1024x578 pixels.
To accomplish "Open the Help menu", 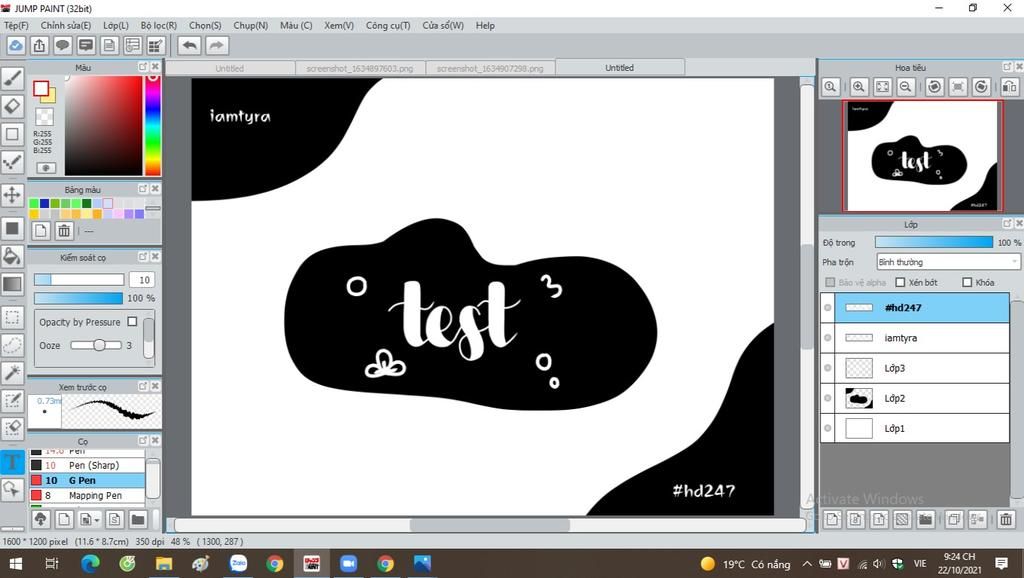I will tap(485, 25).
